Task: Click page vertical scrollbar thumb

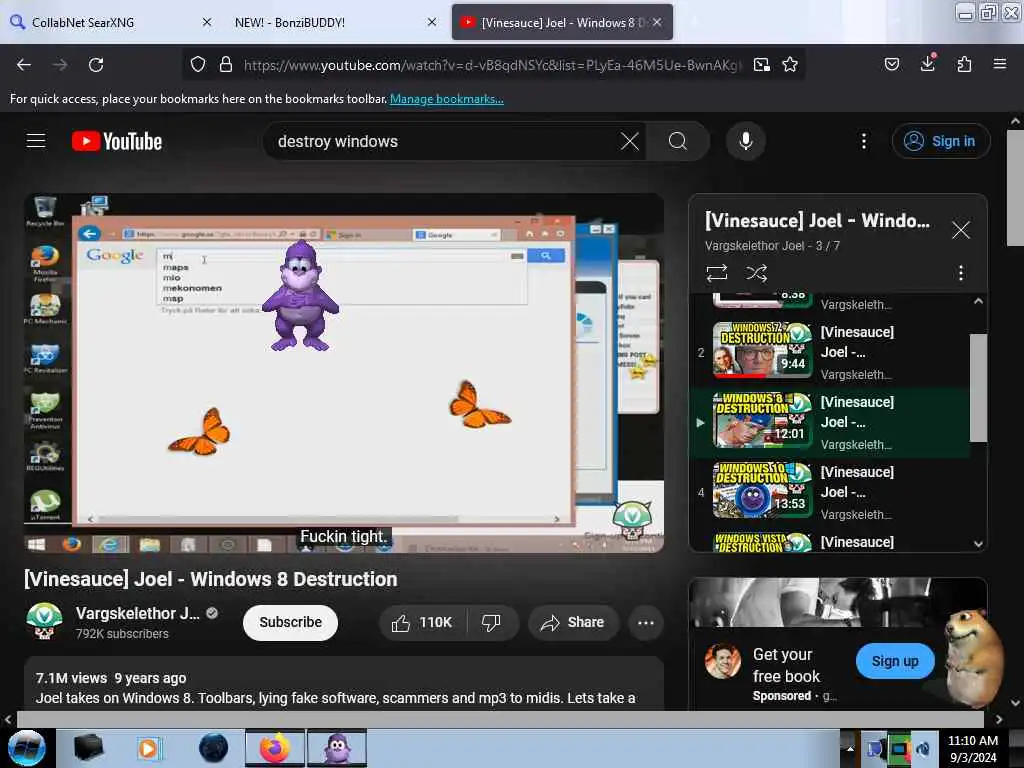Action: [1015, 187]
